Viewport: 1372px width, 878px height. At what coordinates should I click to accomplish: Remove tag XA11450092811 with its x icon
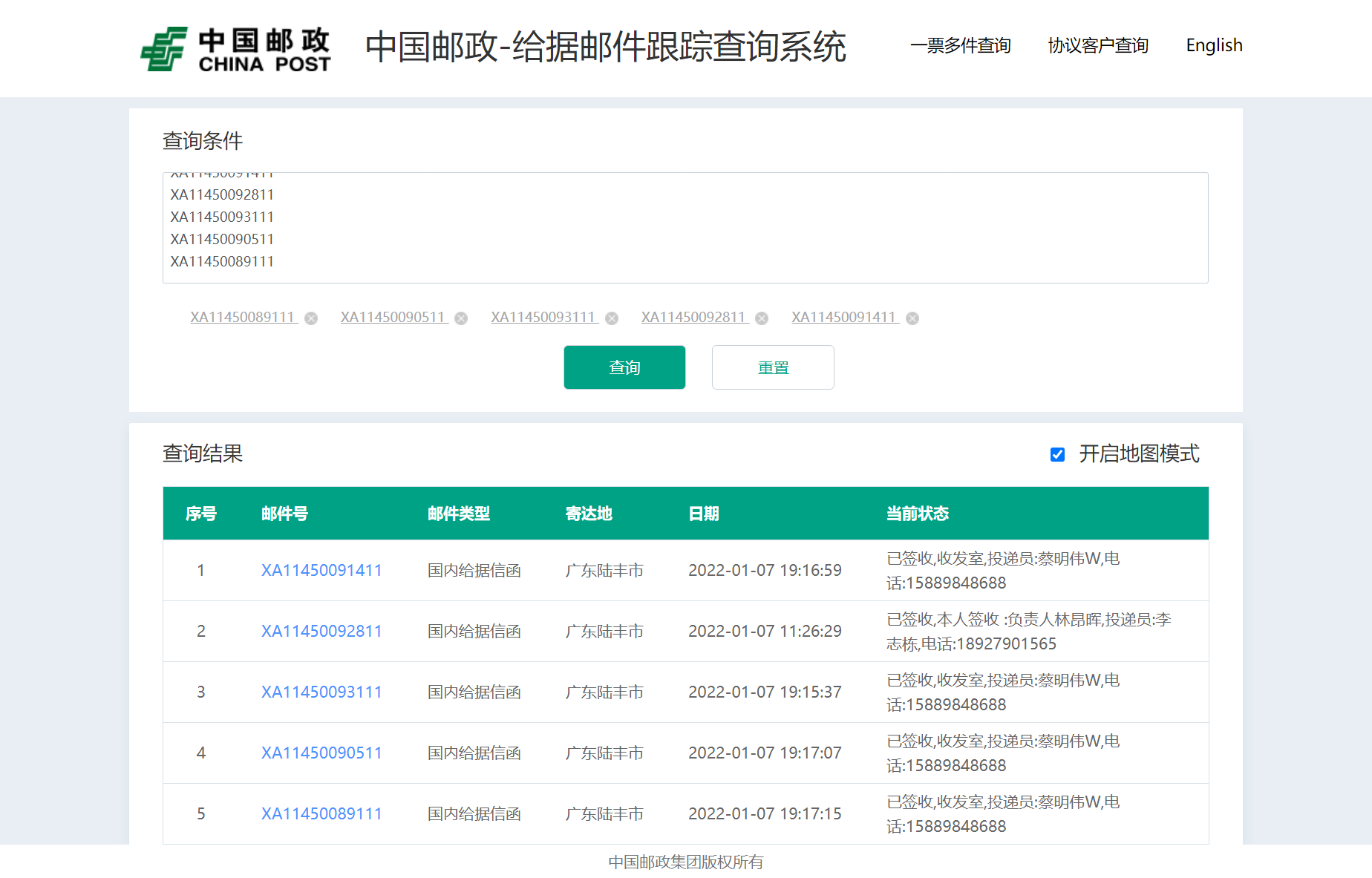point(762,318)
